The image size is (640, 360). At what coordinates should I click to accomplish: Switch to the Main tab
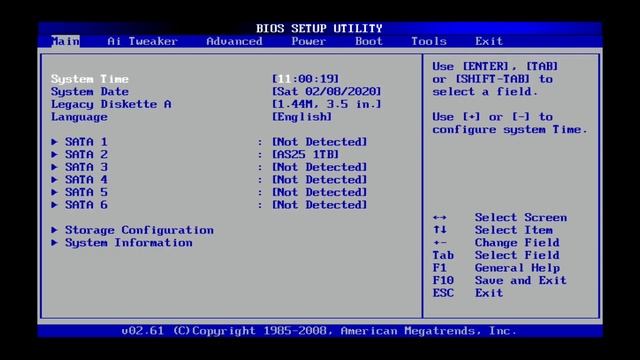pos(65,41)
